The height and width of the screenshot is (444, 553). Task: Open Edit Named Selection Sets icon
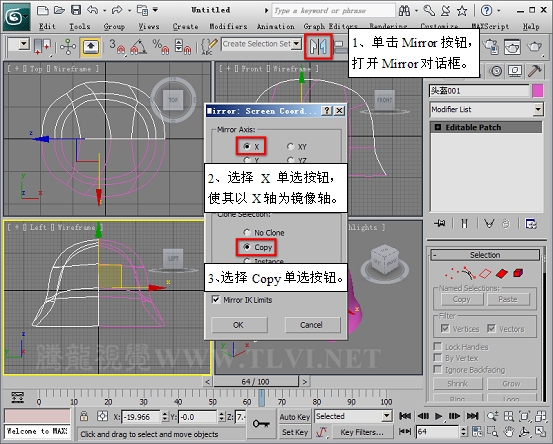tap(209, 47)
